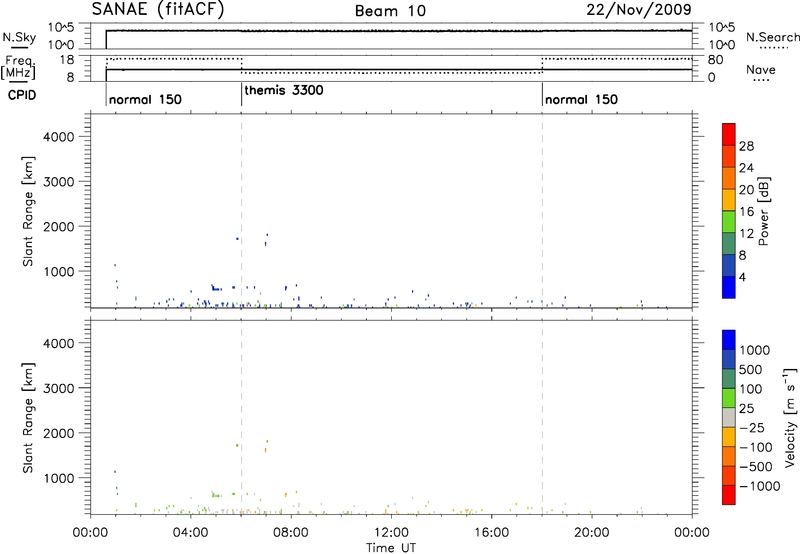Select the 28 tick label on Power colorbar

746,146
